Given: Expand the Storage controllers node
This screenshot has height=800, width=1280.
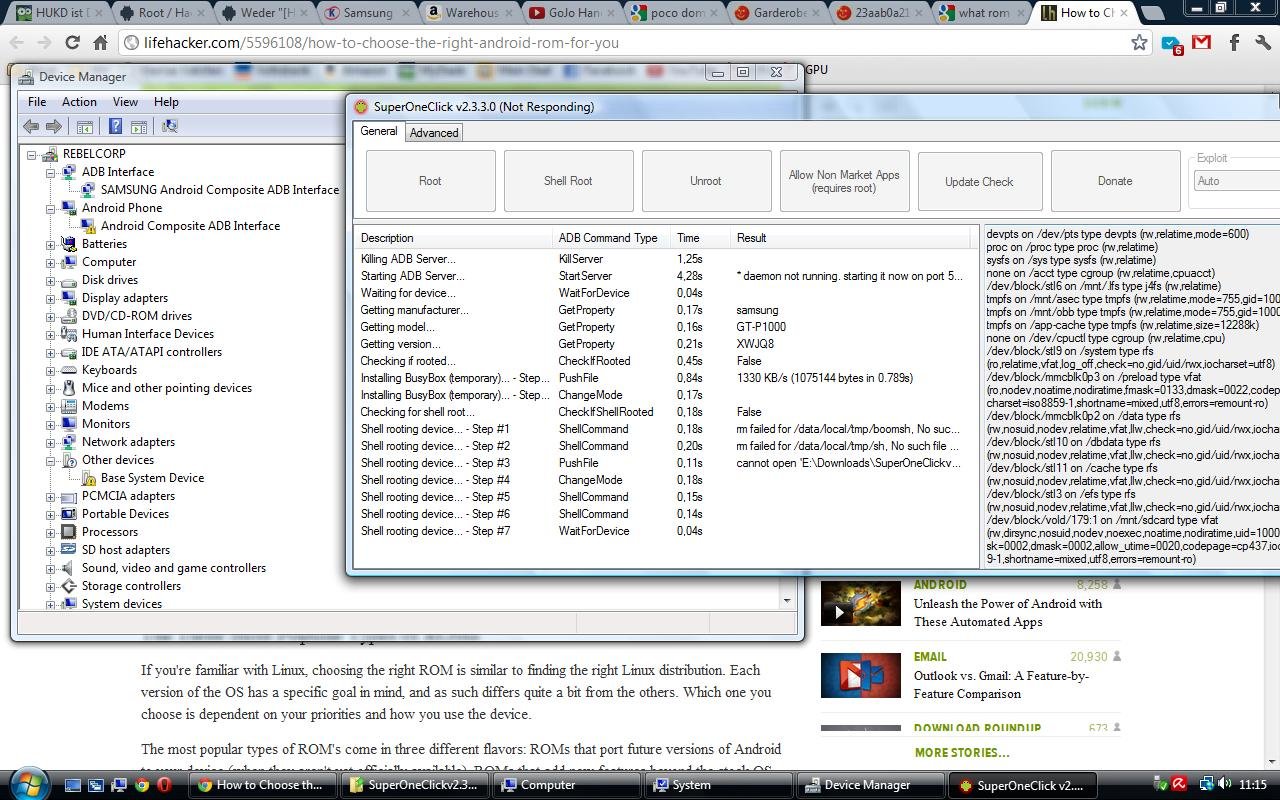Looking at the screenshot, I should pos(51,586).
